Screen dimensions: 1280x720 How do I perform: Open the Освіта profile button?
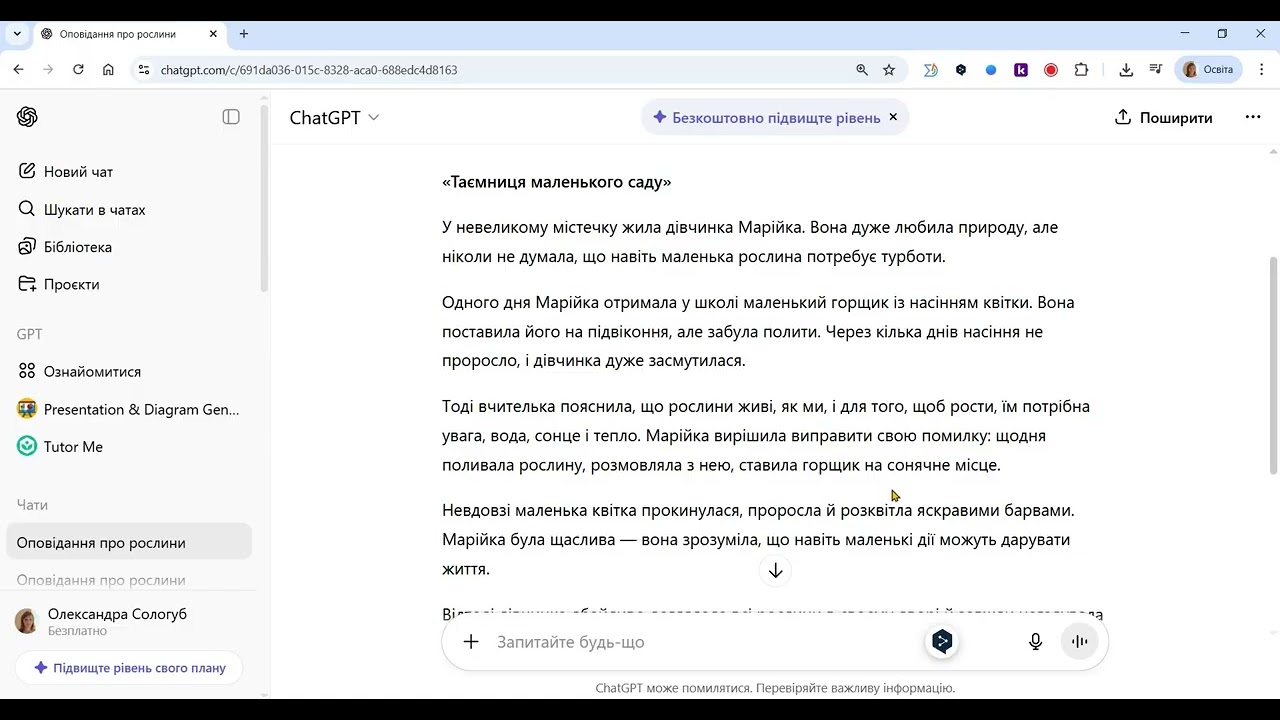(1209, 70)
